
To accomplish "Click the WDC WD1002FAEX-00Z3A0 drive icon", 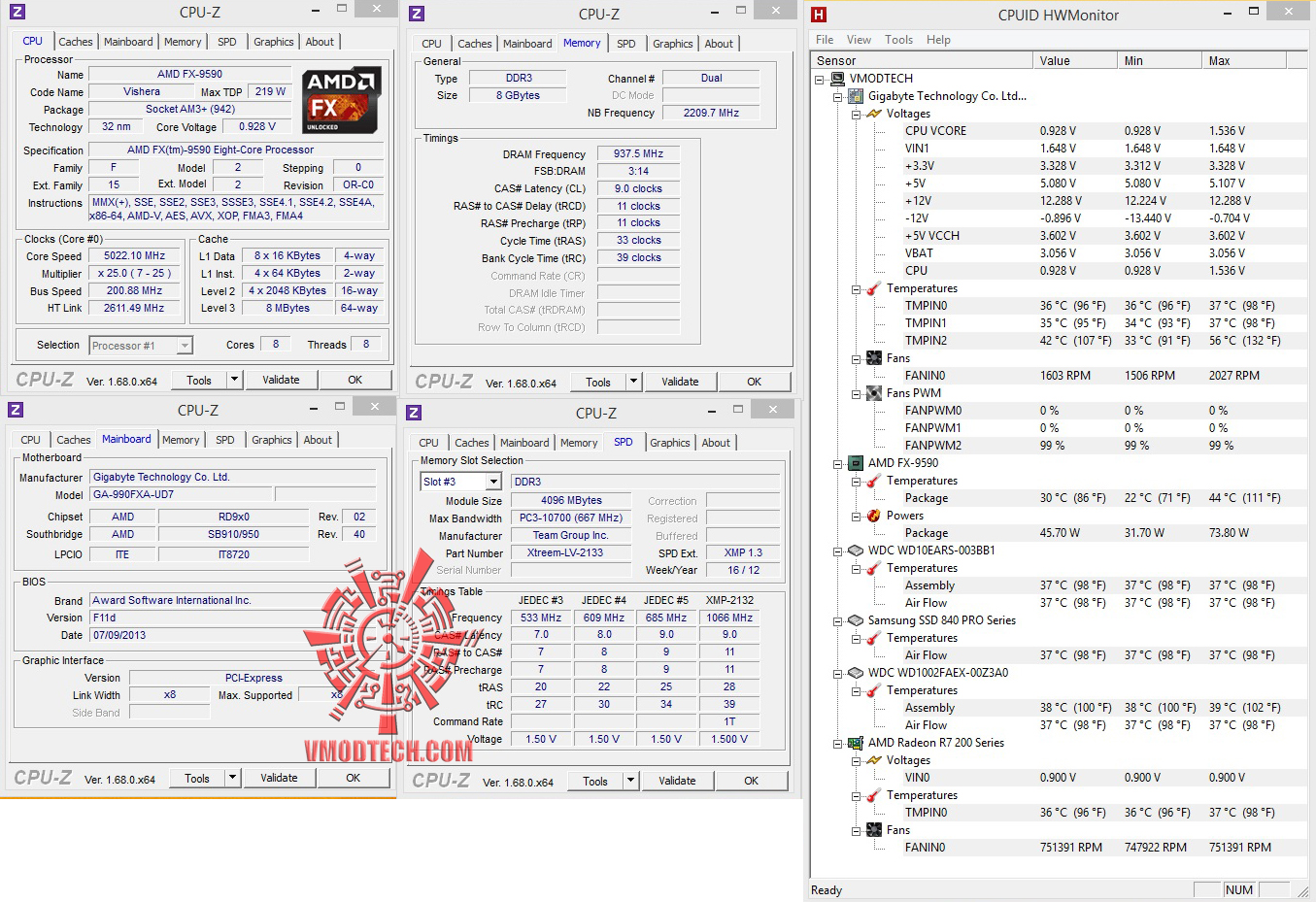I will 856,673.
